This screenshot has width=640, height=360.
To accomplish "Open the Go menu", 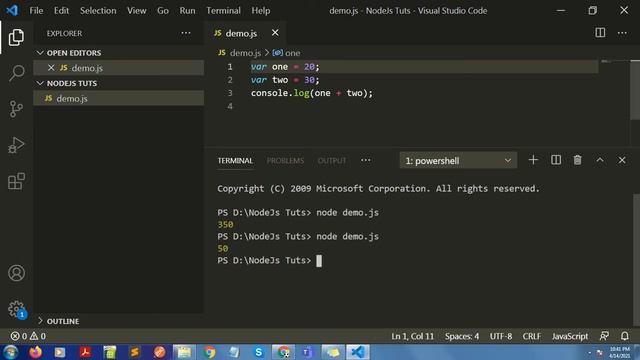I will (x=162, y=11).
